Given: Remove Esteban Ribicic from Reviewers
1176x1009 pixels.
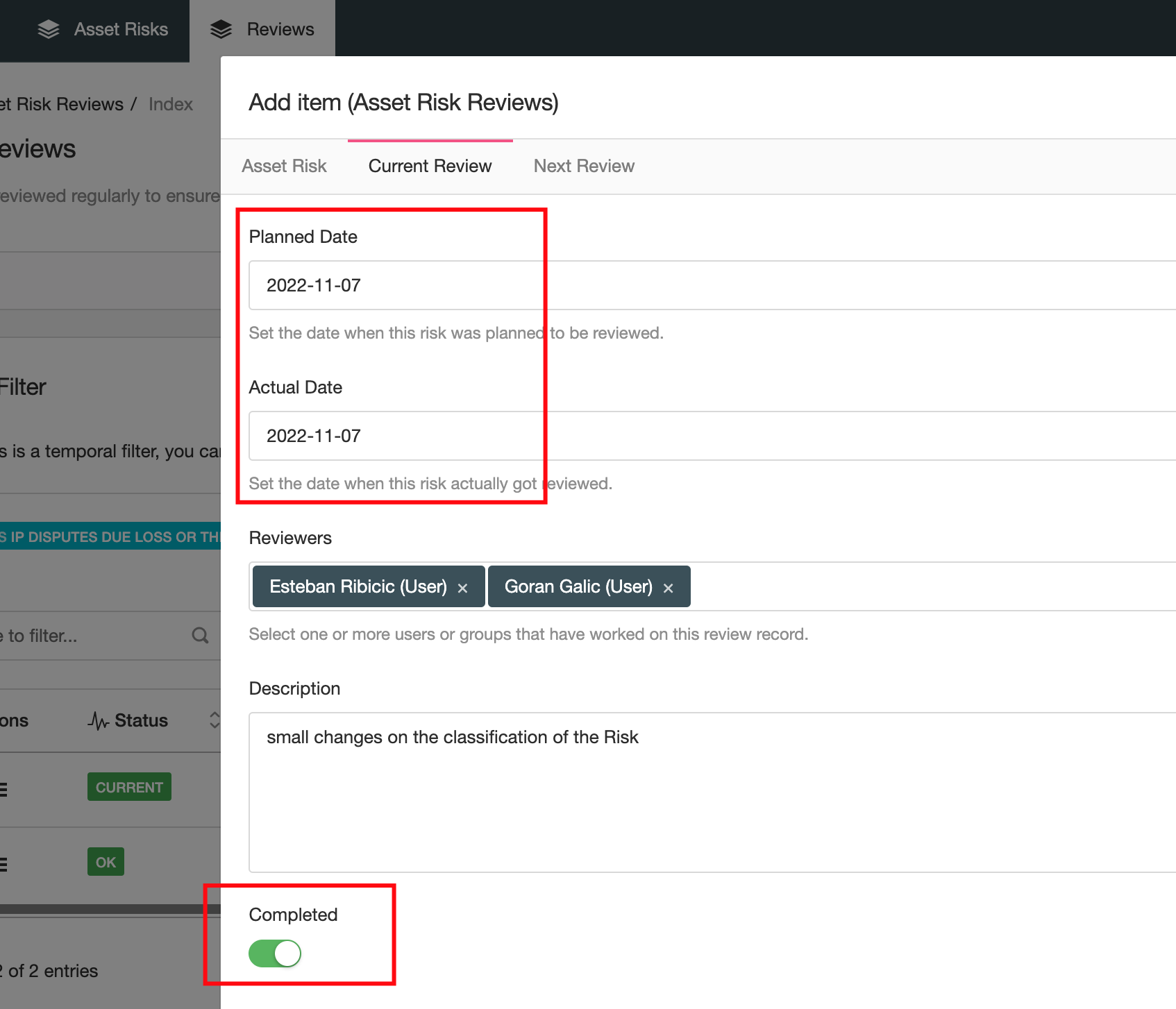Looking at the screenshot, I should point(463,588).
